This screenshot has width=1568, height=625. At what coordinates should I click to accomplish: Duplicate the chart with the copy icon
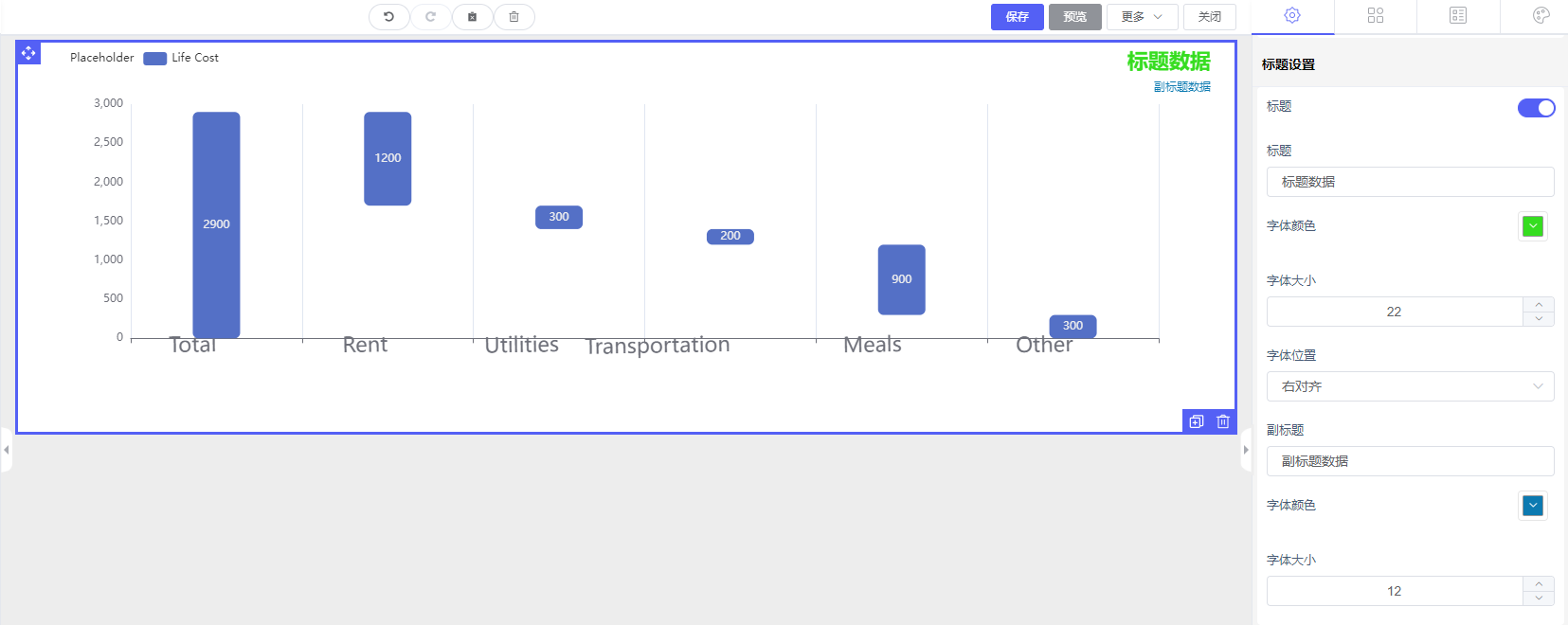pyautogui.click(x=1197, y=422)
